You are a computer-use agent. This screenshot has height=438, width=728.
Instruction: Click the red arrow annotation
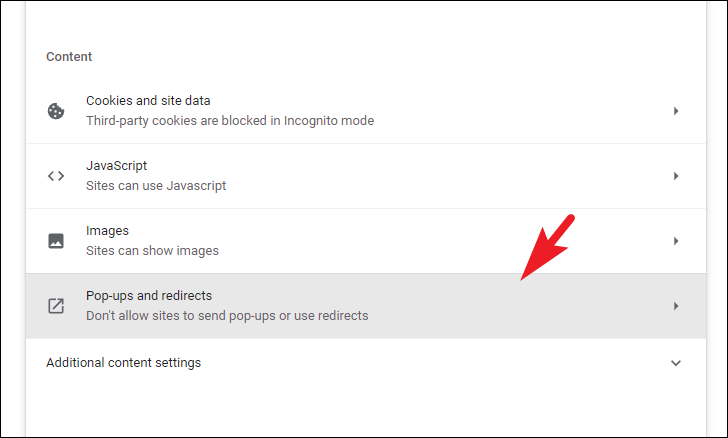coord(547,248)
